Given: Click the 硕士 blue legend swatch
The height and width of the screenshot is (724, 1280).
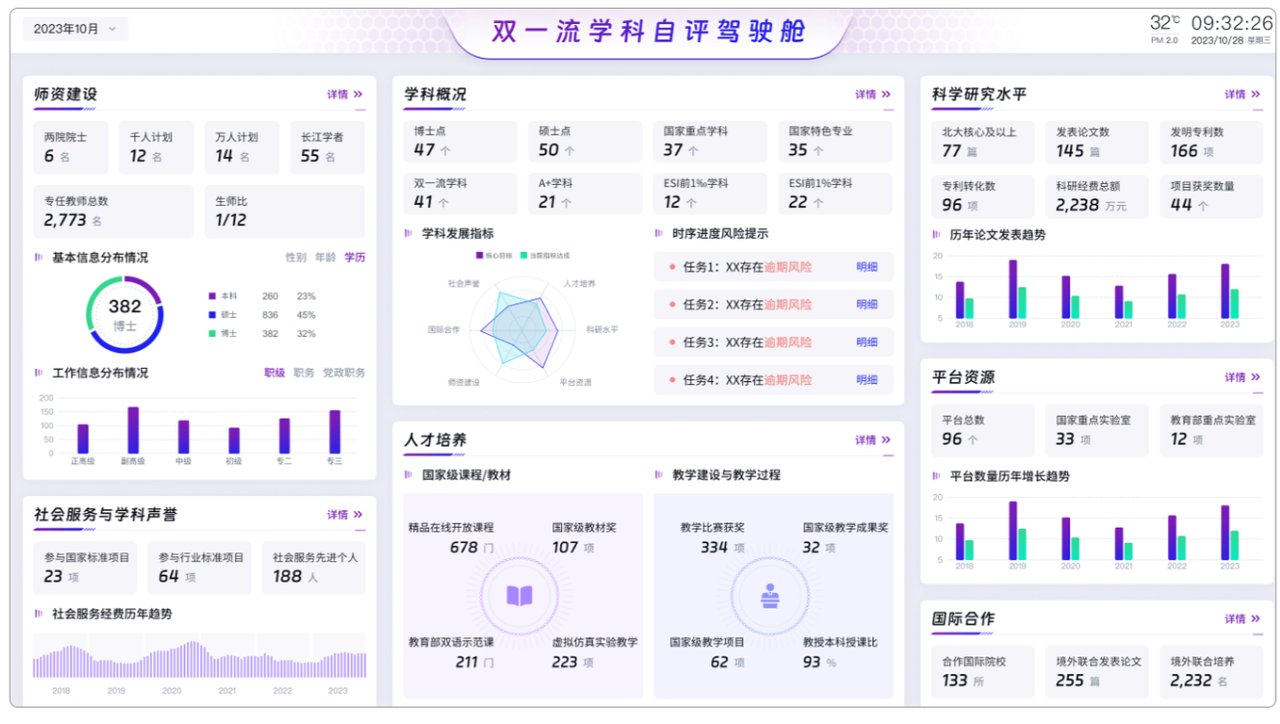Looking at the screenshot, I should tap(212, 315).
